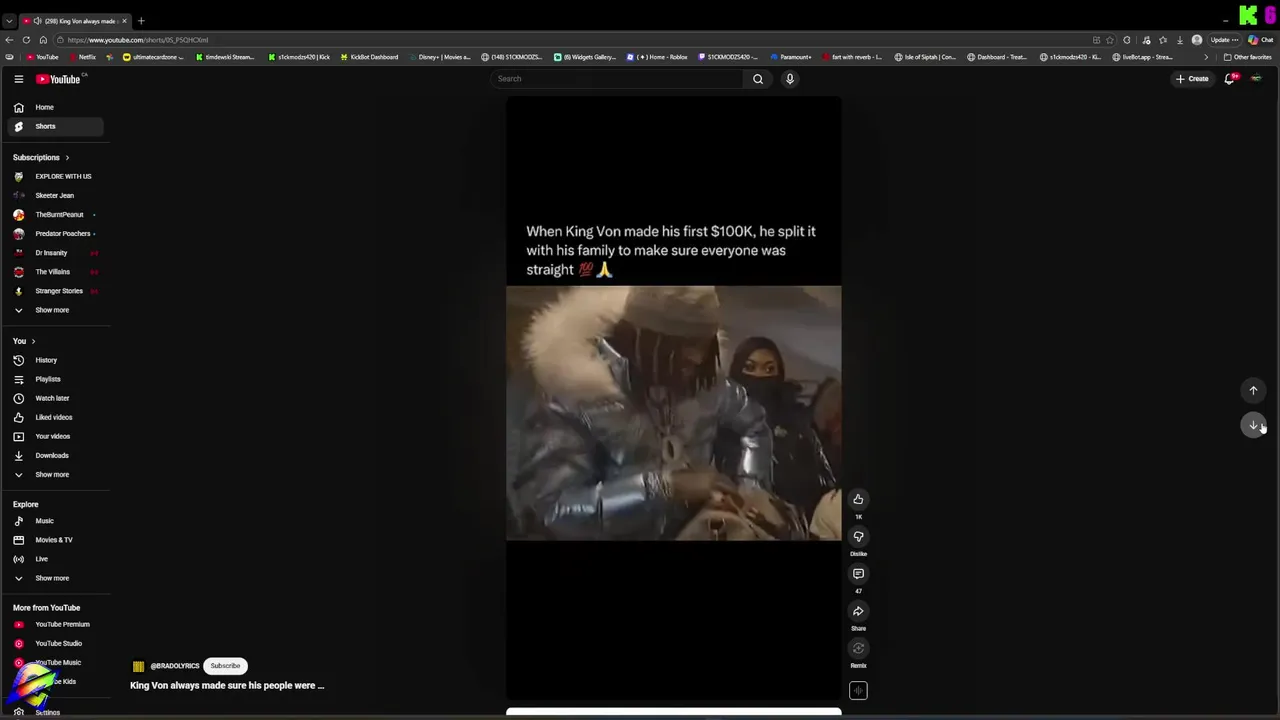The width and height of the screenshot is (1280, 720).
Task: Click the YouTube logo
Action: pyautogui.click(x=59, y=79)
